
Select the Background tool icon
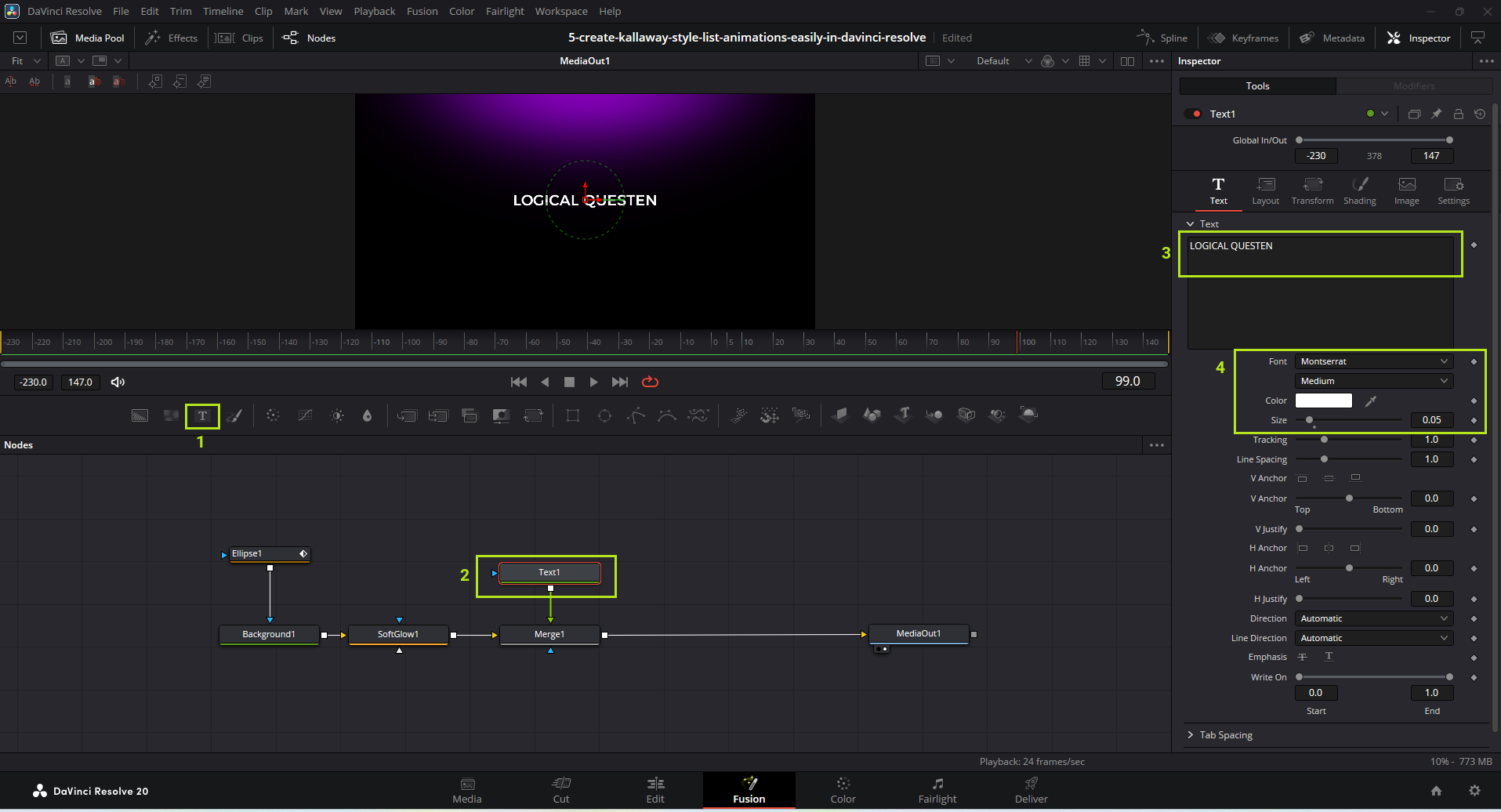[140, 416]
